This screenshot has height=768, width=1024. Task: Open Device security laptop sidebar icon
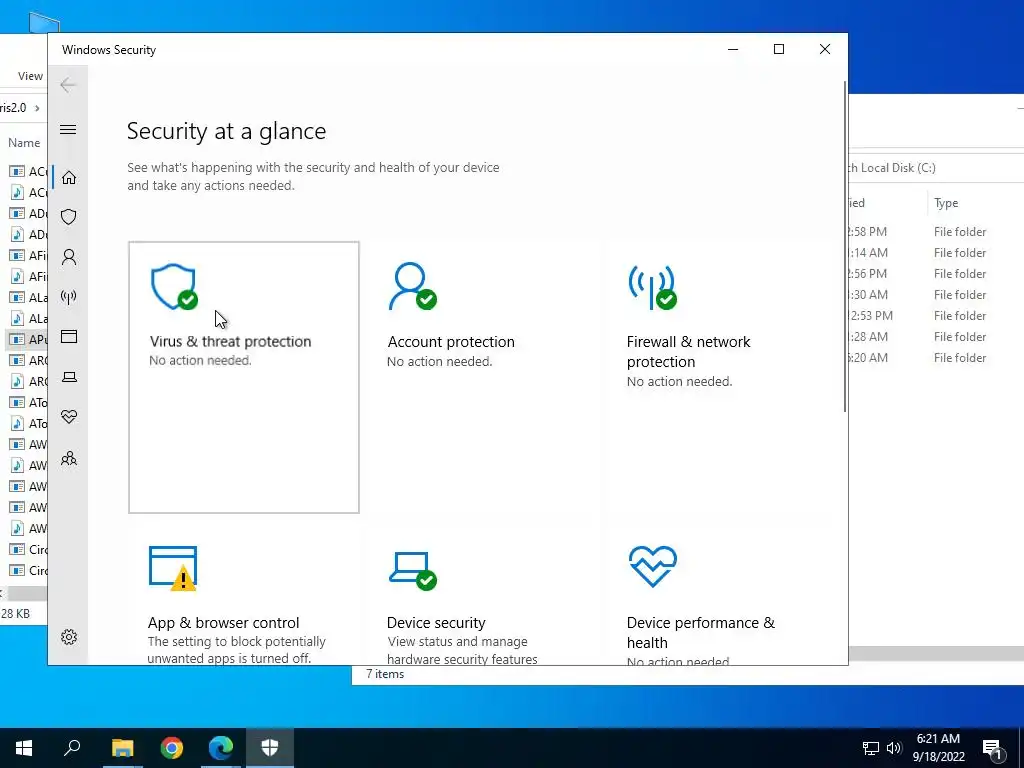[x=69, y=377]
